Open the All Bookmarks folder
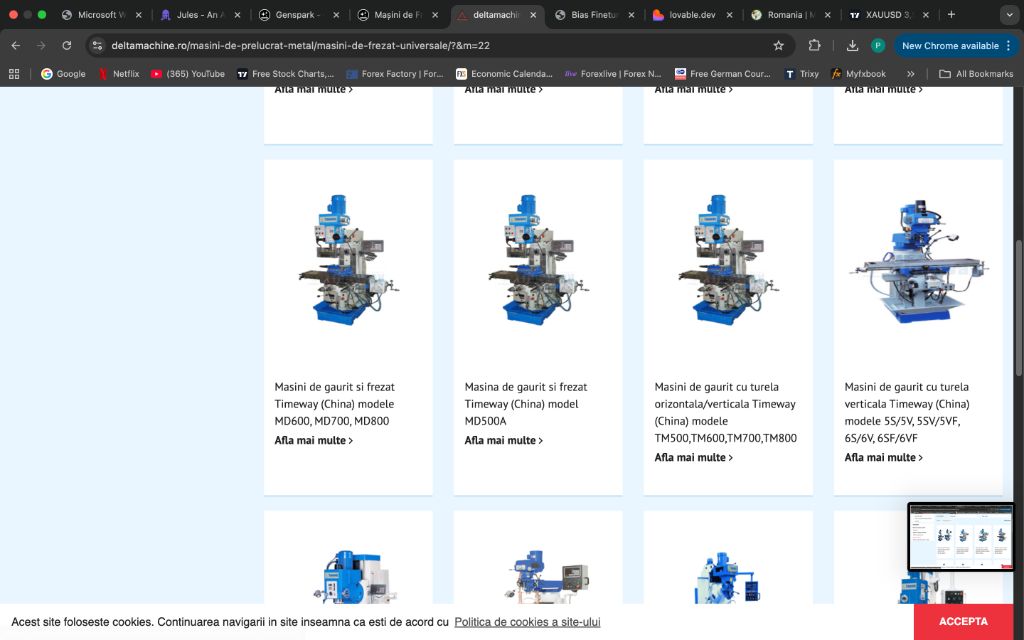This screenshot has height=640, width=1024. (976, 74)
